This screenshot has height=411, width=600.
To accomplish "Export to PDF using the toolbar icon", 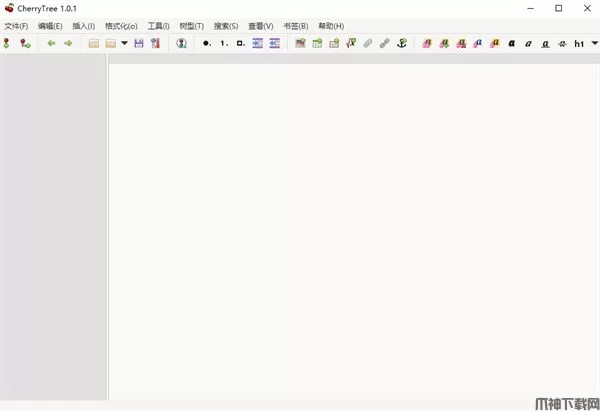I will coord(155,43).
